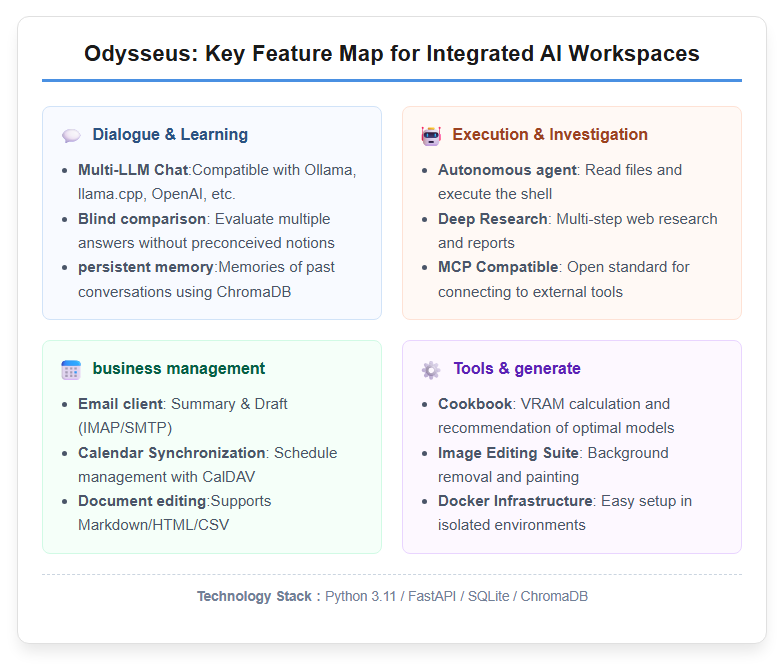
Task: Click the Multi-LLM Chat bullet label
Action: click(x=132, y=170)
